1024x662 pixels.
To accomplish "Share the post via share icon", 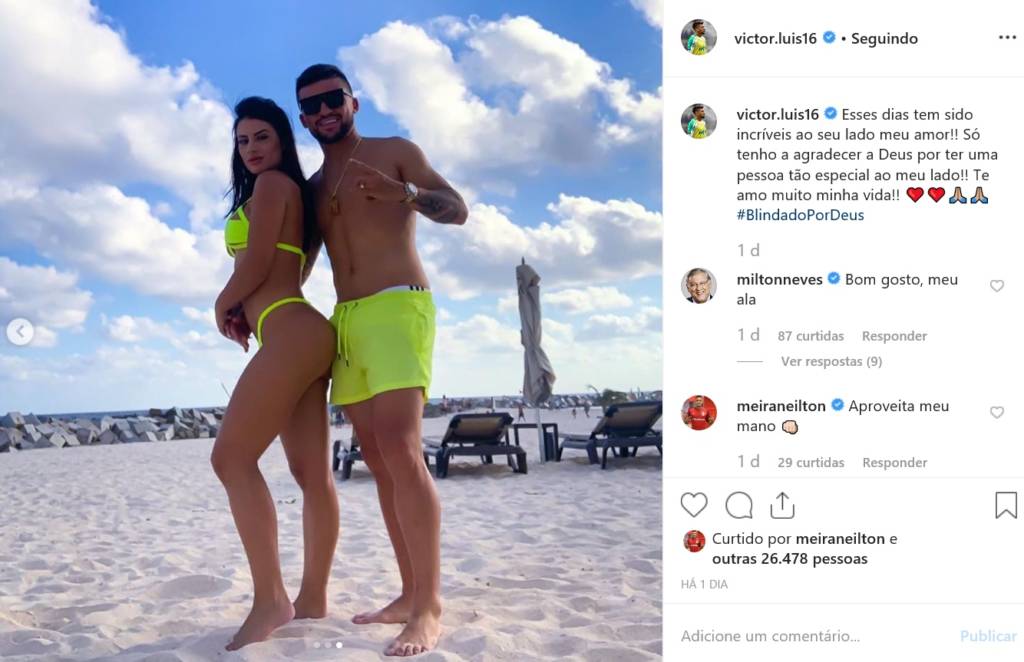I will click(782, 505).
